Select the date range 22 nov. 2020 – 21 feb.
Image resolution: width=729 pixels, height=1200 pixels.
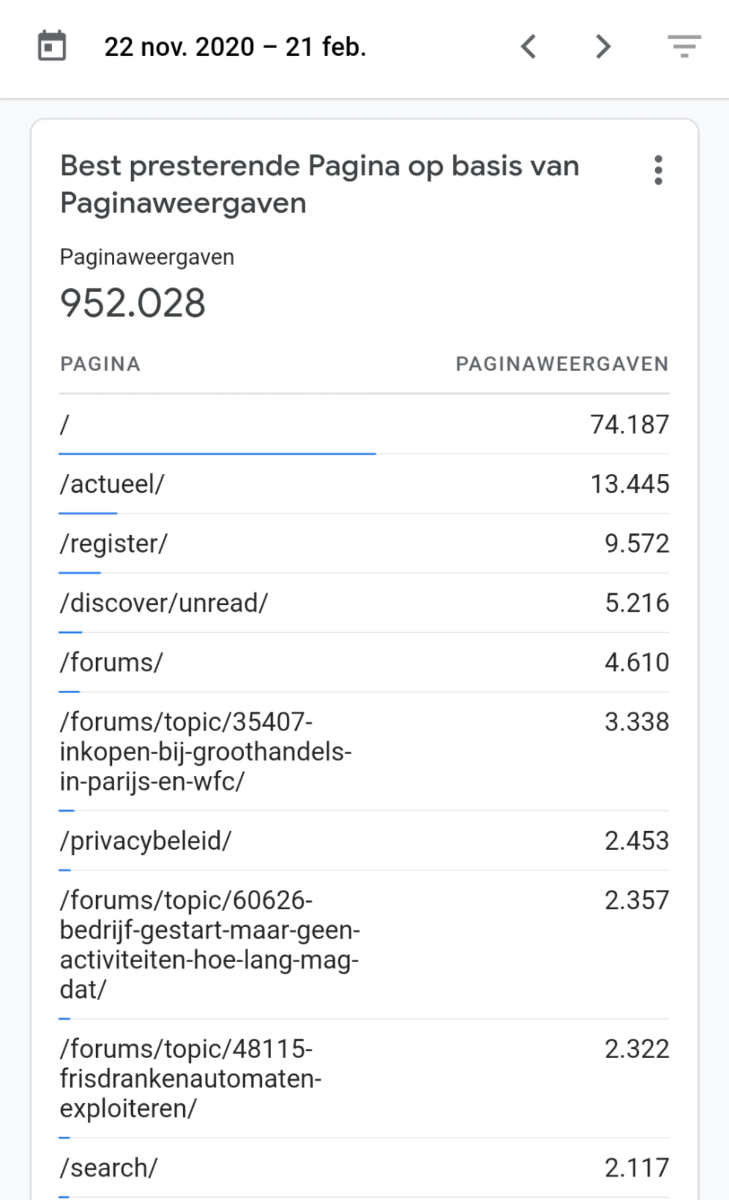pyautogui.click(x=235, y=47)
